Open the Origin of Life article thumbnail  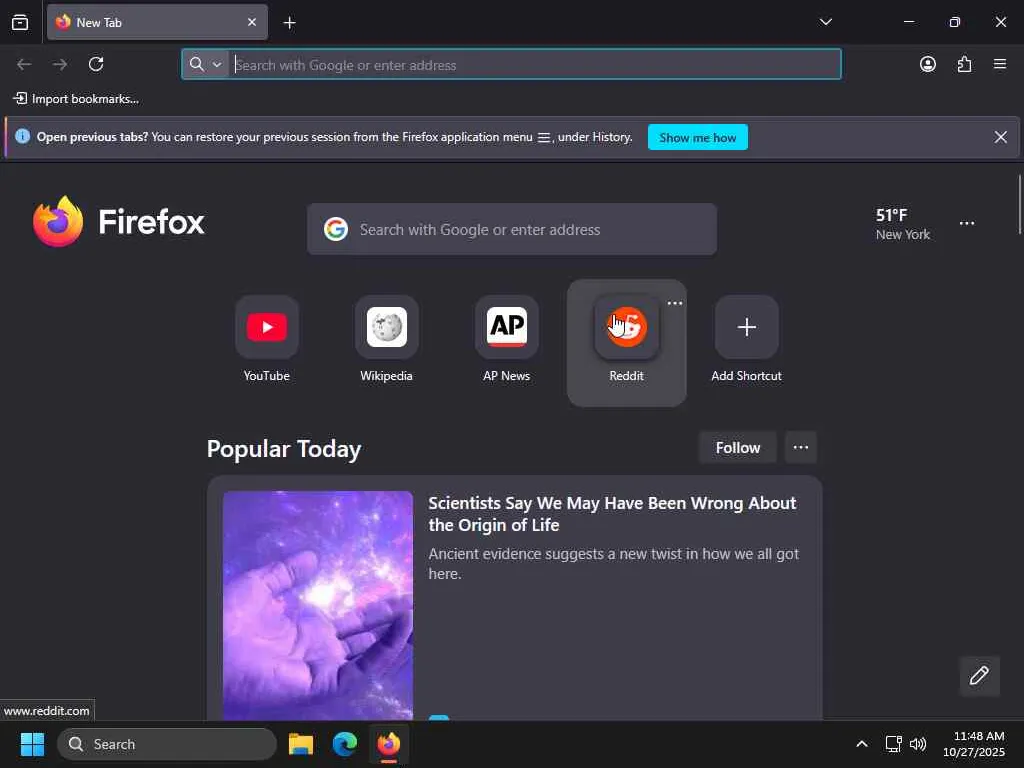(317, 605)
